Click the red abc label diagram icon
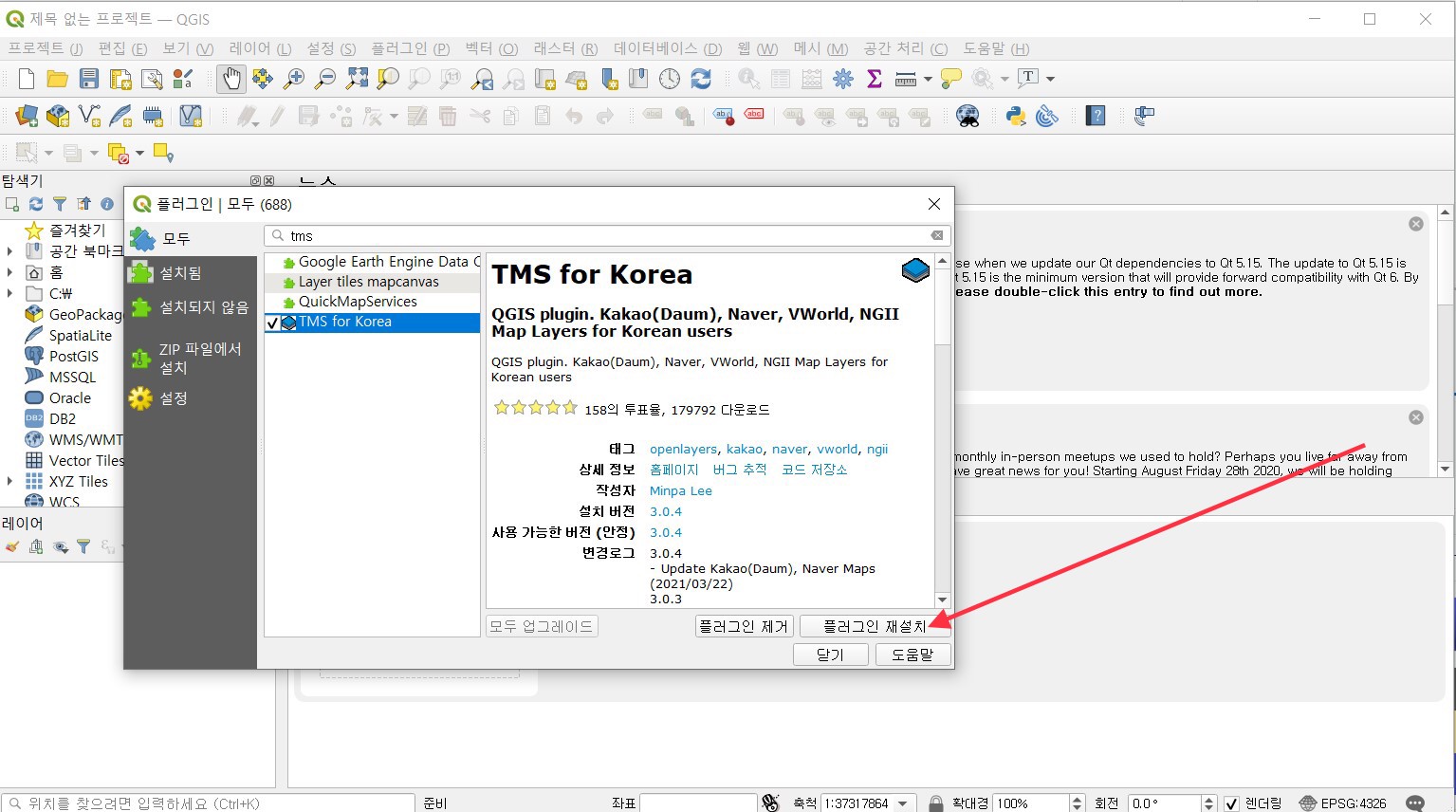 coord(754,115)
